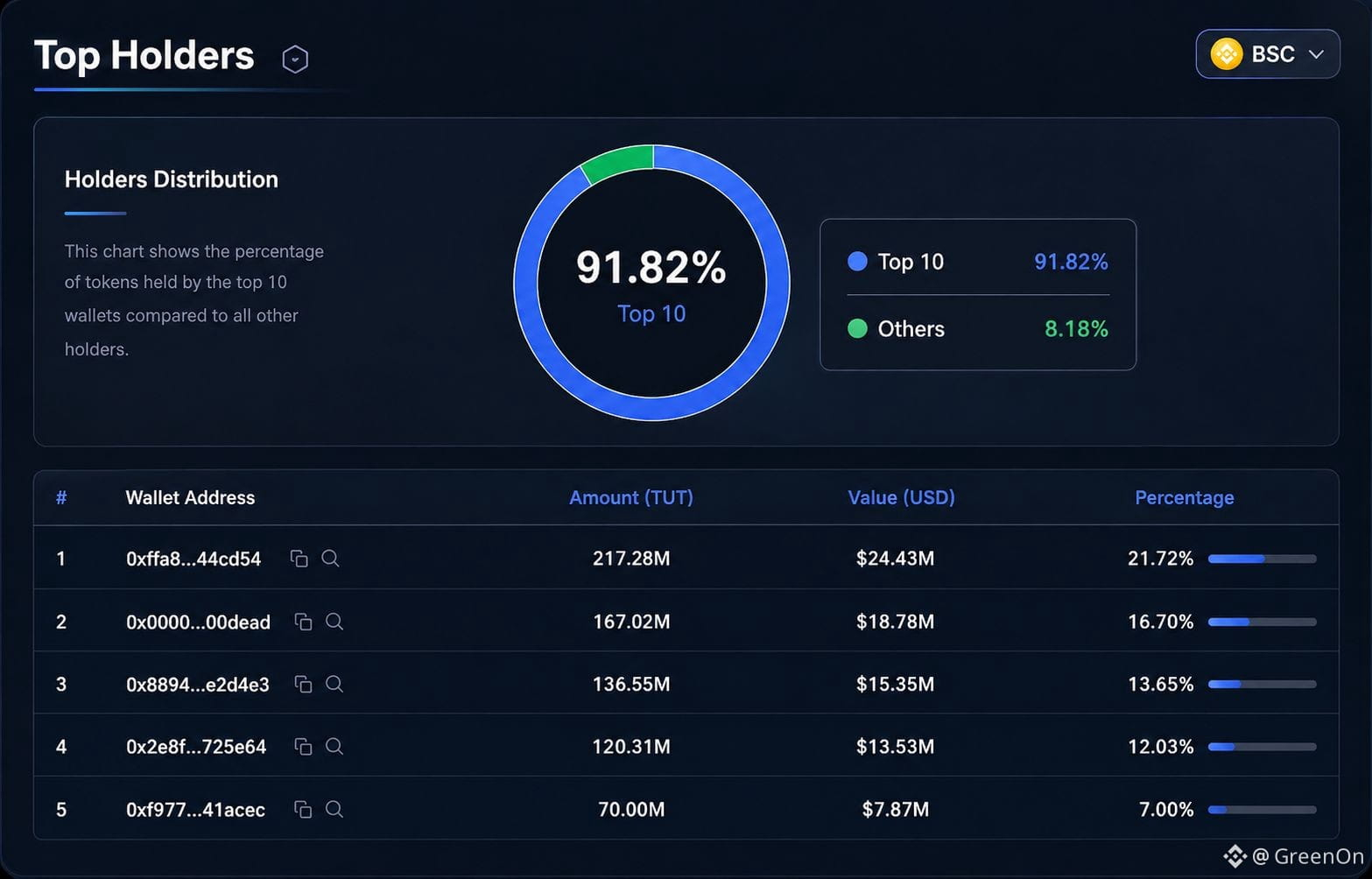Viewport: 1372px width, 879px height.
Task: Click the 136.55M amount cell
Action: pos(631,684)
